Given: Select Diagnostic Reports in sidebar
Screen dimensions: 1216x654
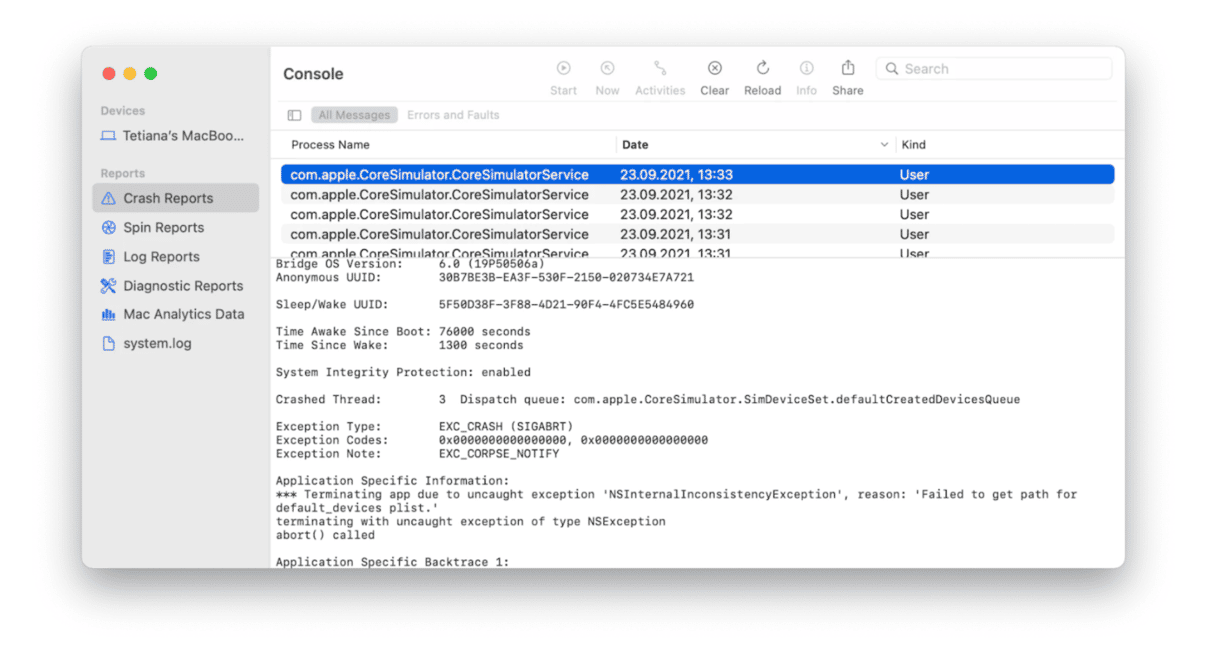Looking at the screenshot, I should [x=183, y=286].
